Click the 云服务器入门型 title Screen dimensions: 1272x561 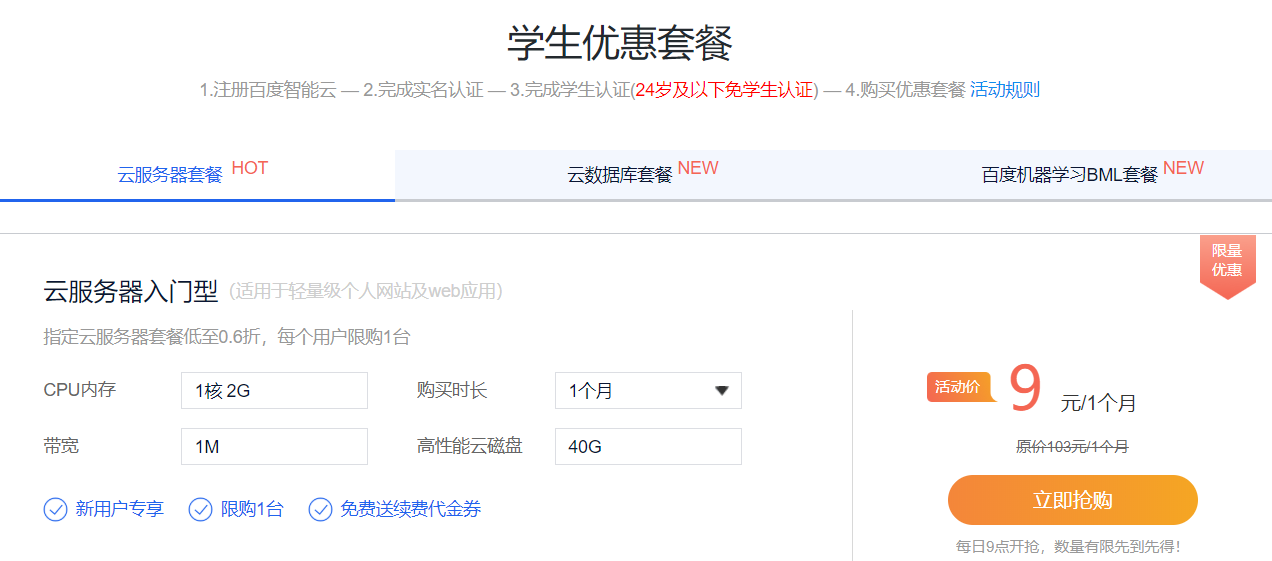tap(131, 292)
